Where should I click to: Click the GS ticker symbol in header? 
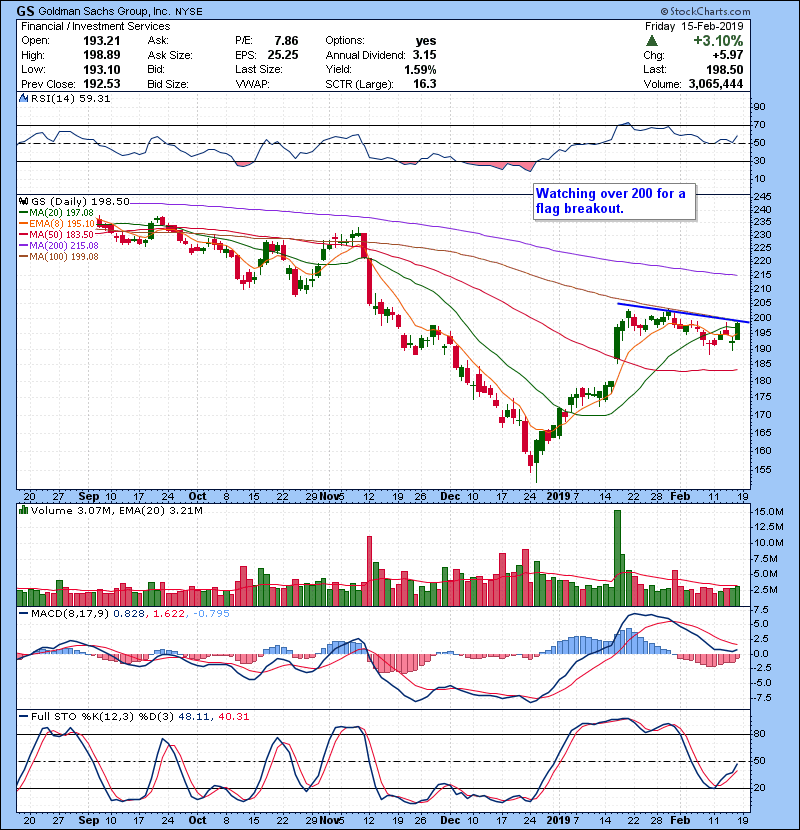tap(25, 11)
